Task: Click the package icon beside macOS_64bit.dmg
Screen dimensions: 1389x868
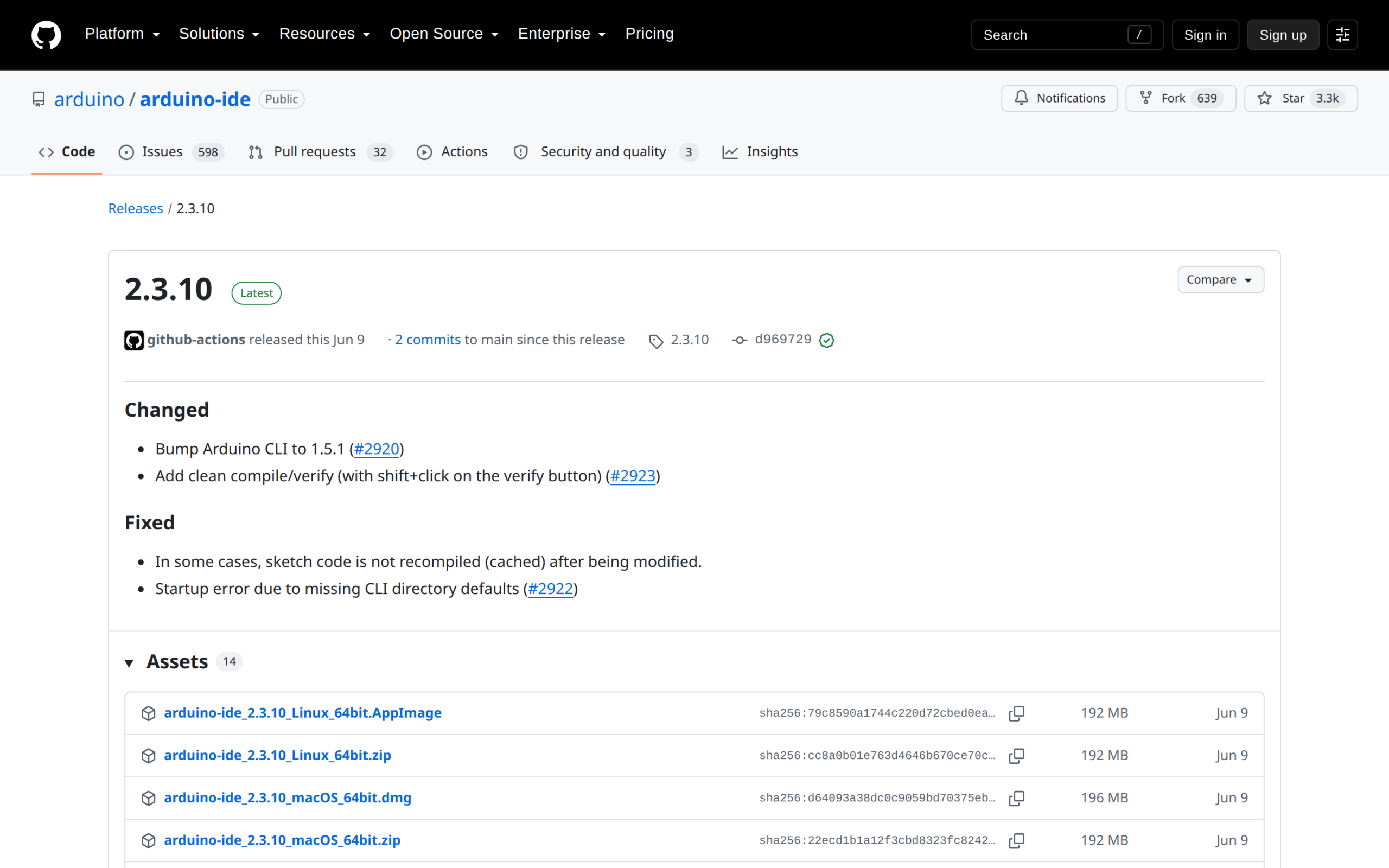Action: (x=149, y=798)
